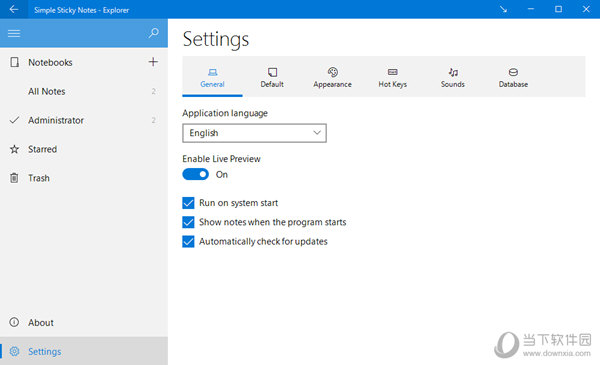Open the Application language dropdown
The width and height of the screenshot is (600, 365).
[254, 133]
